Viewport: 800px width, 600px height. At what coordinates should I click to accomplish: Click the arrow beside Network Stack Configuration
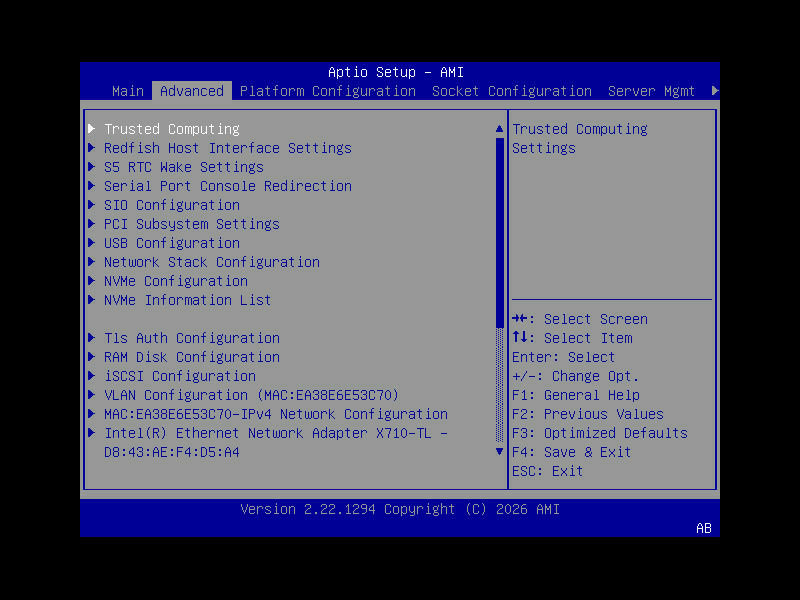92,262
